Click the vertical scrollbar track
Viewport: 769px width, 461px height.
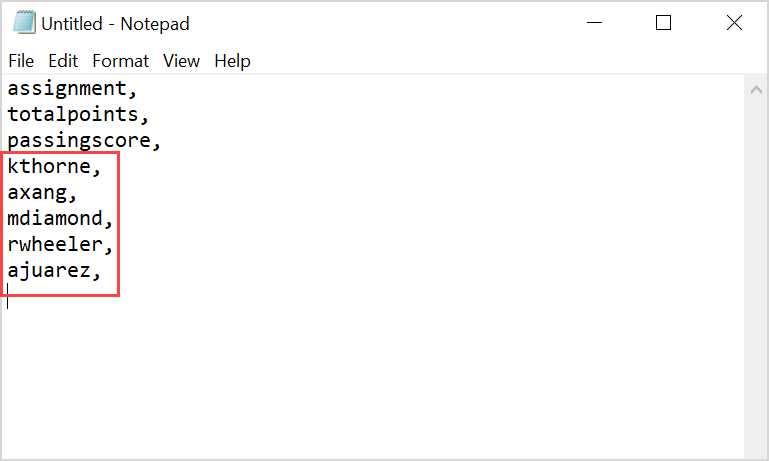click(x=756, y=270)
